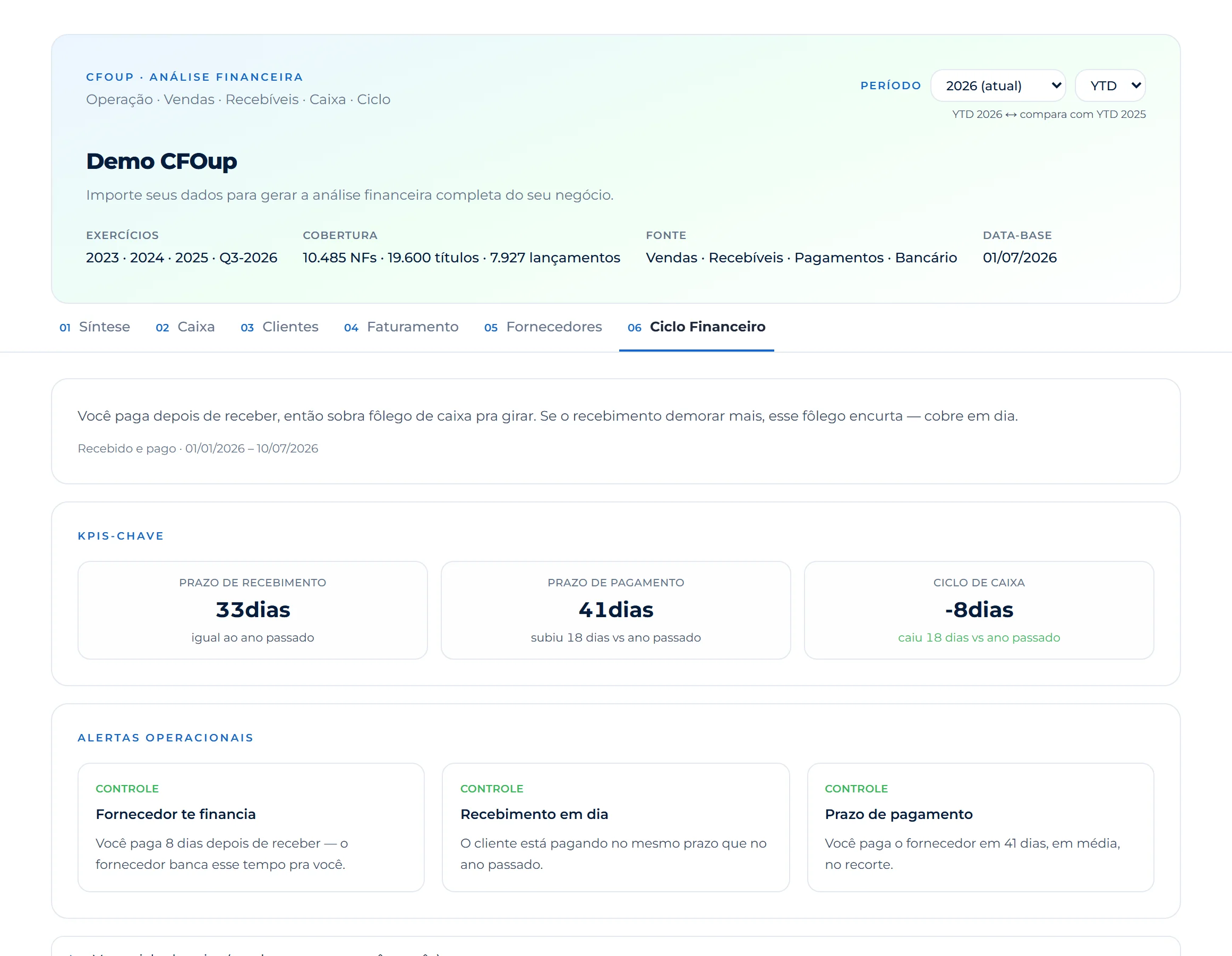Select the Fornecedores tab

pyautogui.click(x=543, y=327)
